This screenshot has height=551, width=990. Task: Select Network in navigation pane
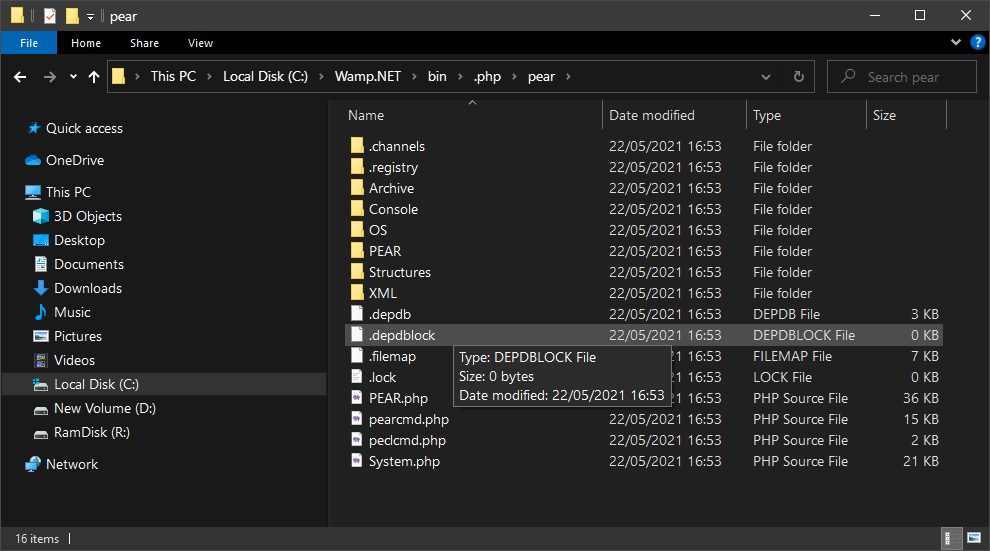pos(72,464)
